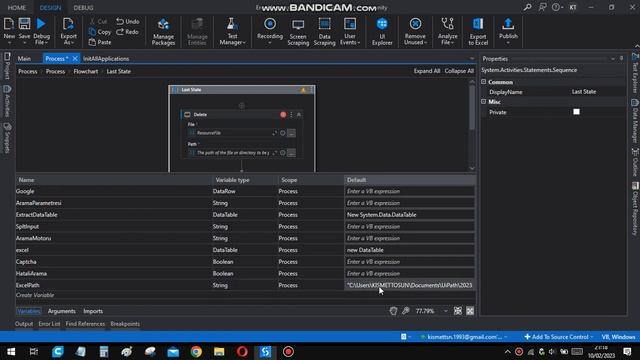The height and width of the screenshot is (360, 640).
Task: Launch Screen Scraping
Action: 298,31
